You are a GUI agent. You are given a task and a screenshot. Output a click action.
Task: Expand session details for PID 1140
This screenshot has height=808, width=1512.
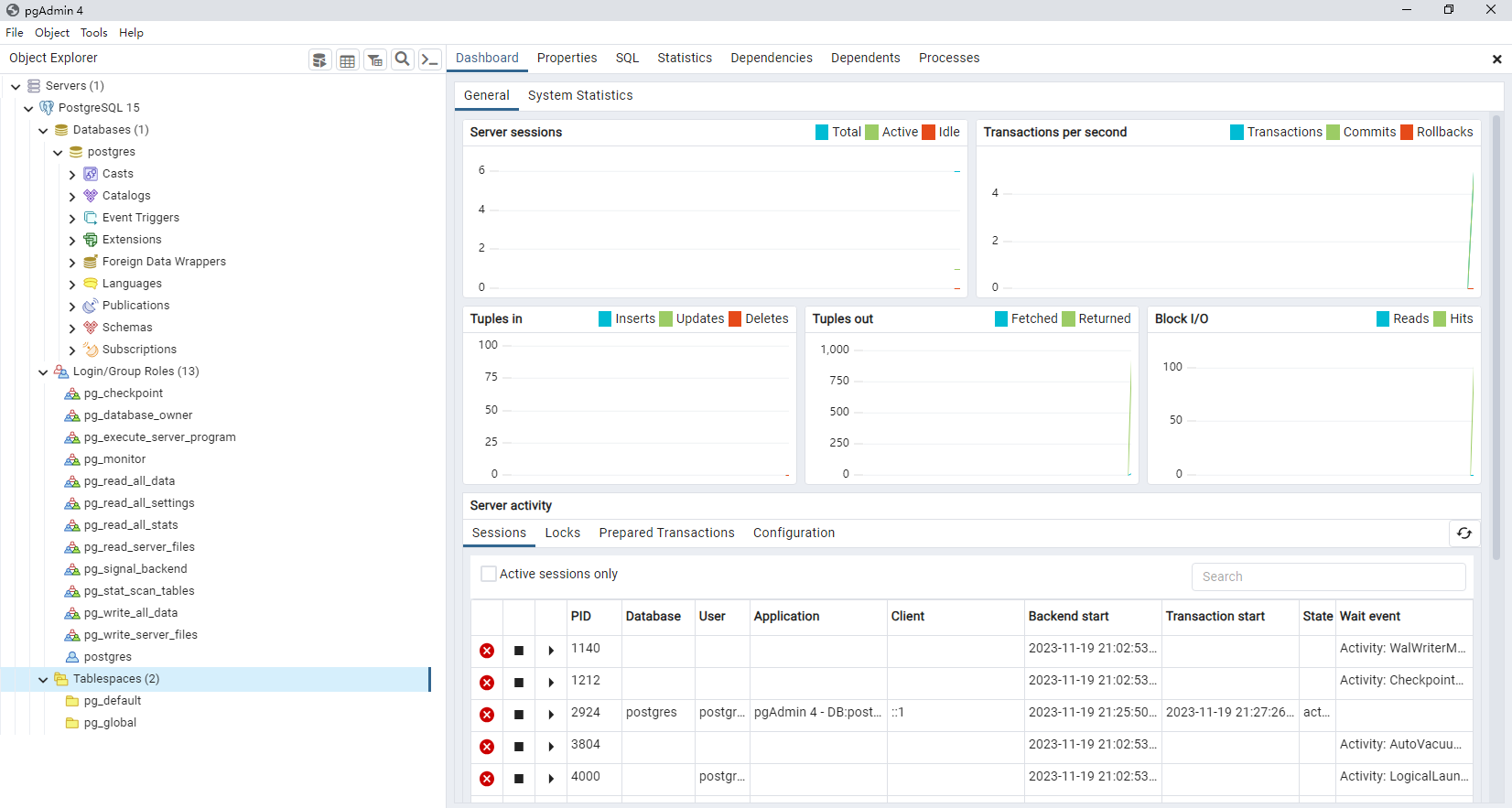[x=551, y=651]
